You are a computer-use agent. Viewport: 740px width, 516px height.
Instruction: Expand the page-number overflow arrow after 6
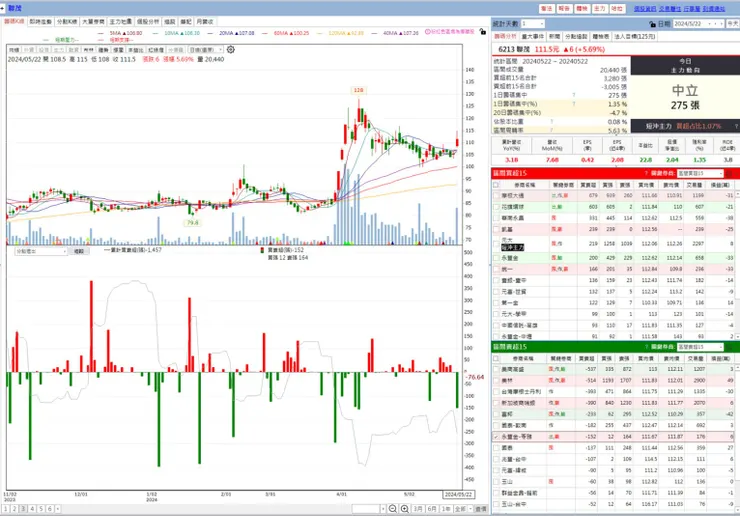(58, 509)
